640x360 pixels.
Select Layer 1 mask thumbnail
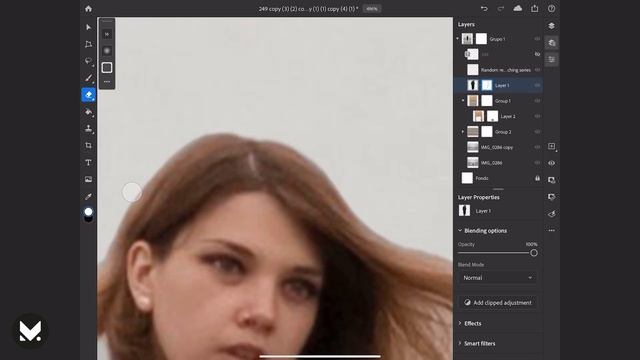click(487, 85)
